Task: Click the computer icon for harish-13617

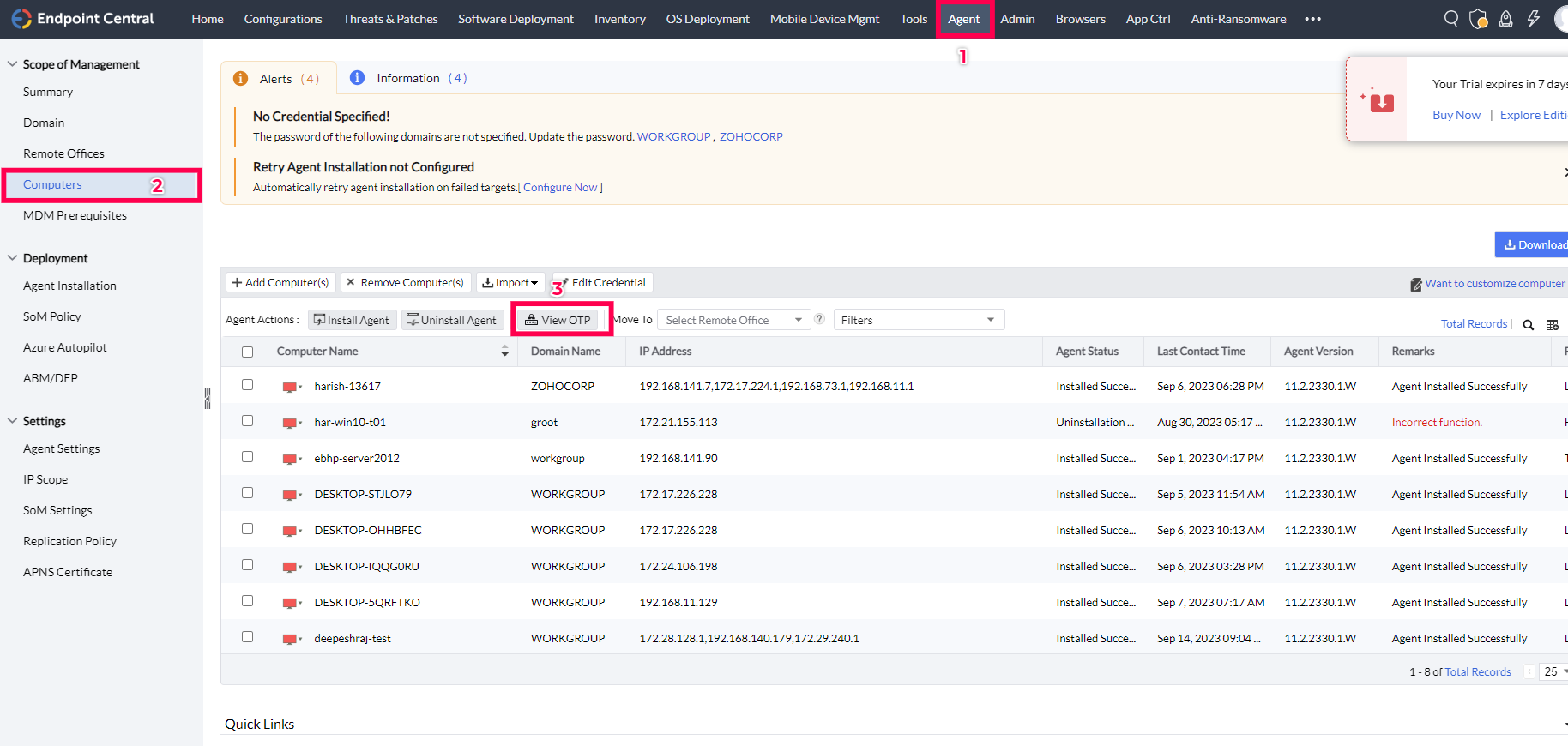Action: pyautogui.click(x=292, y=387)
